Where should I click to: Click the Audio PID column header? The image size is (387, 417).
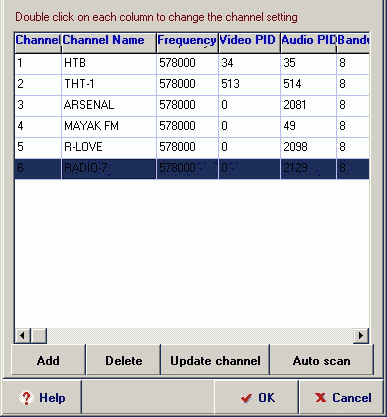[x=308, y=42]
